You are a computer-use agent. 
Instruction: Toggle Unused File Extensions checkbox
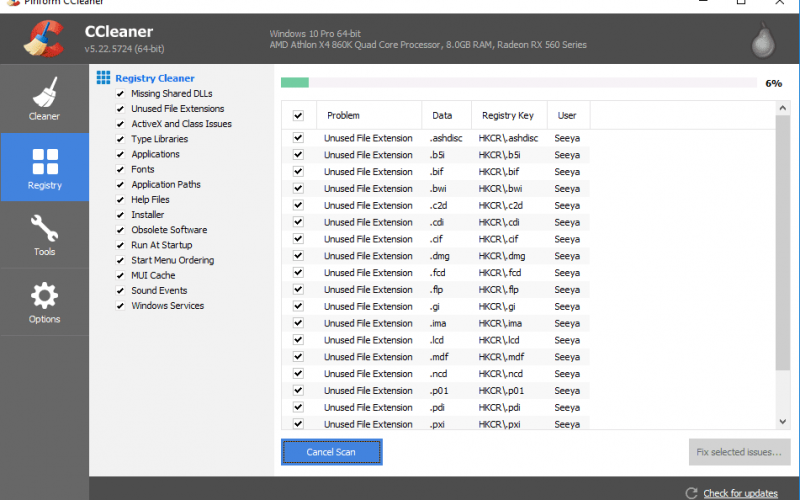(120, 109)
